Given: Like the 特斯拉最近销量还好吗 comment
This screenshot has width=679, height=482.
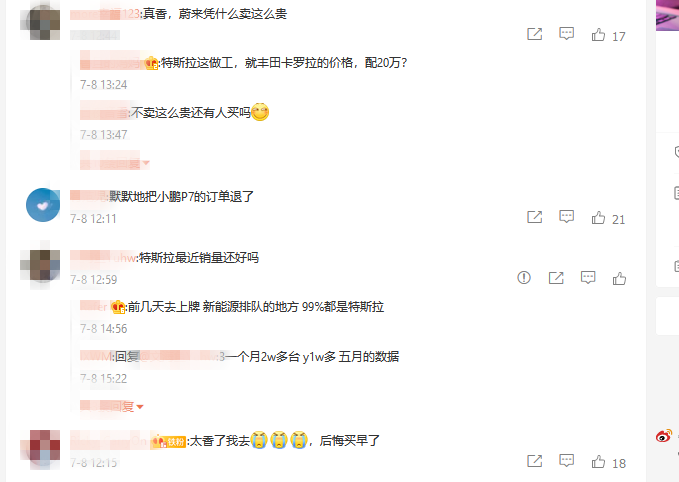Looking at the screenshot, I should (619, 278).
